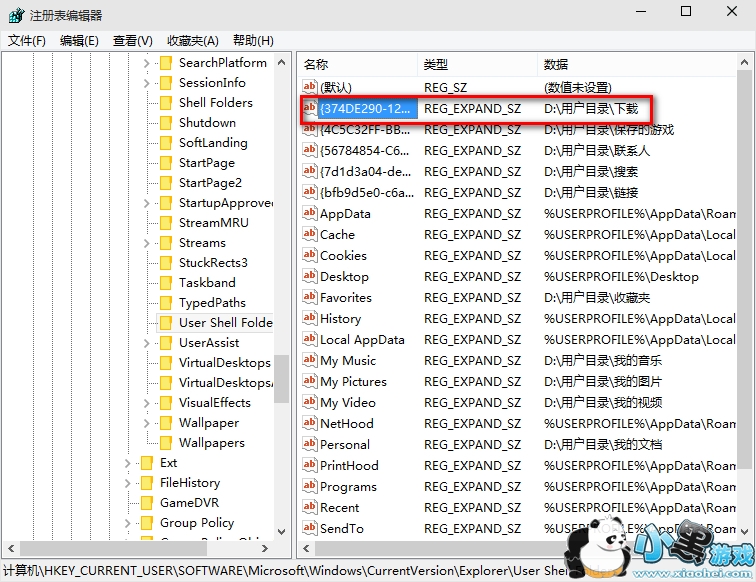Image resolution: width=756 pixels, height=582 pixels.
Task: Select the {56784854-C6... value name
Action: pos(364,151)
